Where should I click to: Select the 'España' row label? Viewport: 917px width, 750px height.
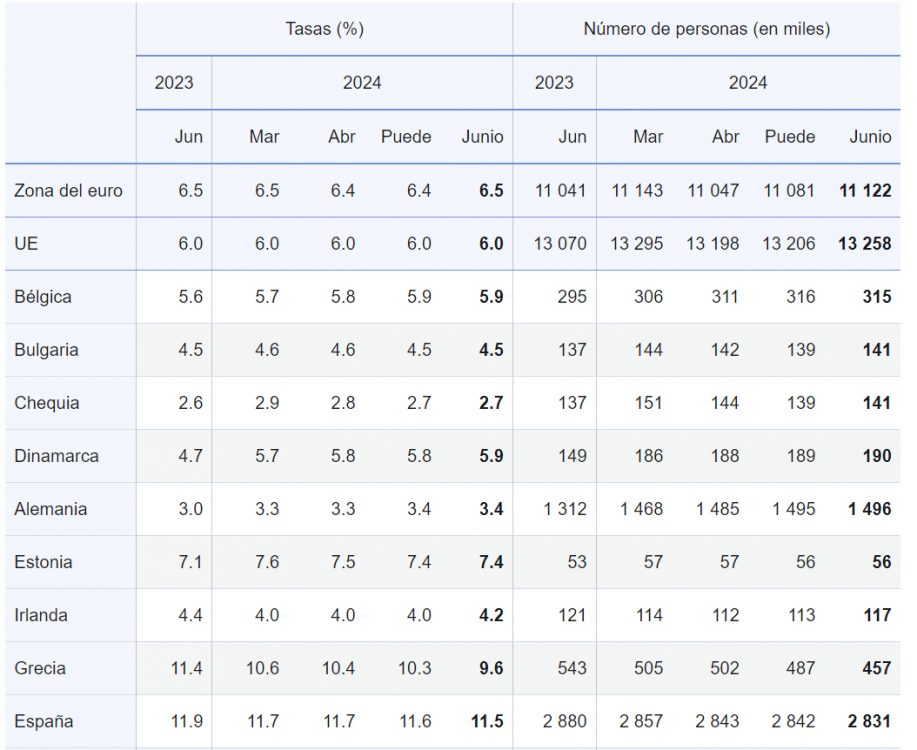(44, 721)
